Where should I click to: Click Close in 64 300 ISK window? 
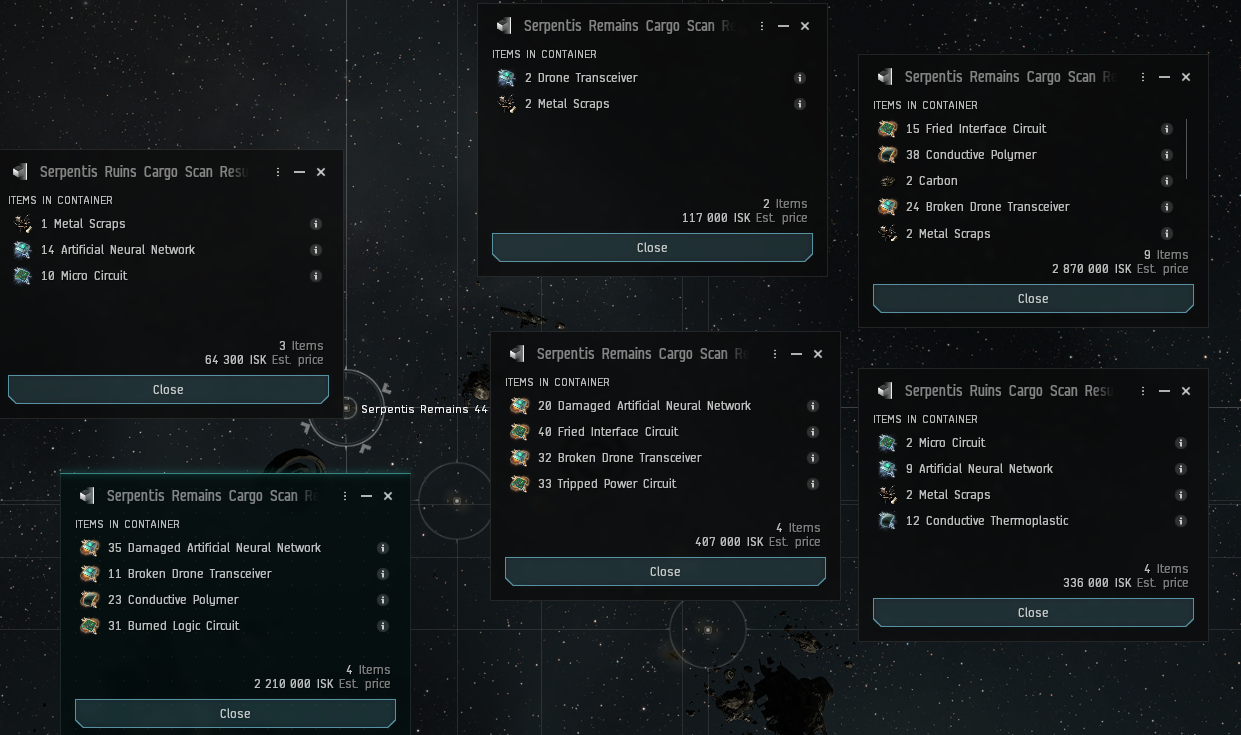pos(168,390)
